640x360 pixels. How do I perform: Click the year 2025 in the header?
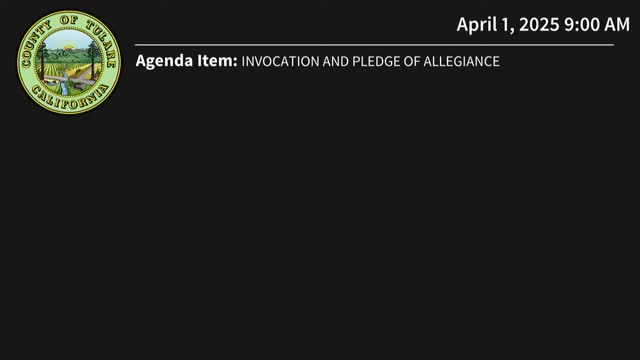click(539, 24)
